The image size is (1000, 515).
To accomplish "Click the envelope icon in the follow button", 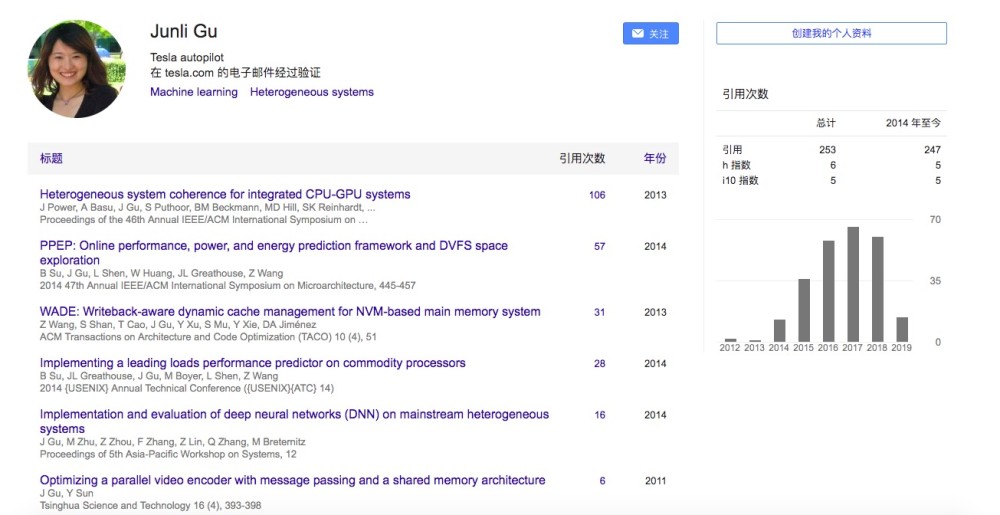I will point(637,34).
